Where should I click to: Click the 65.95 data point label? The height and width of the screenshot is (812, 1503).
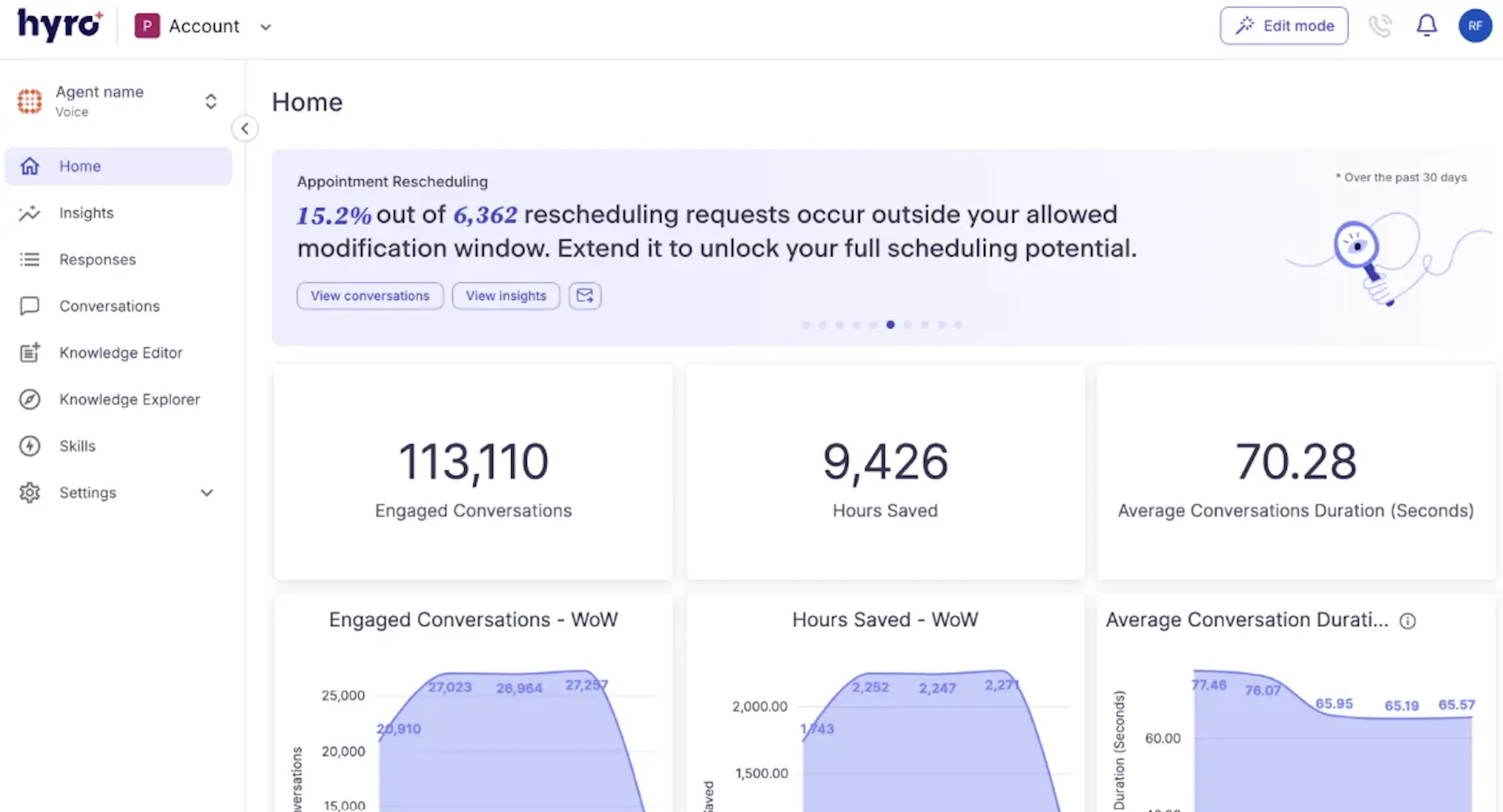click(x=1334, y=704)
